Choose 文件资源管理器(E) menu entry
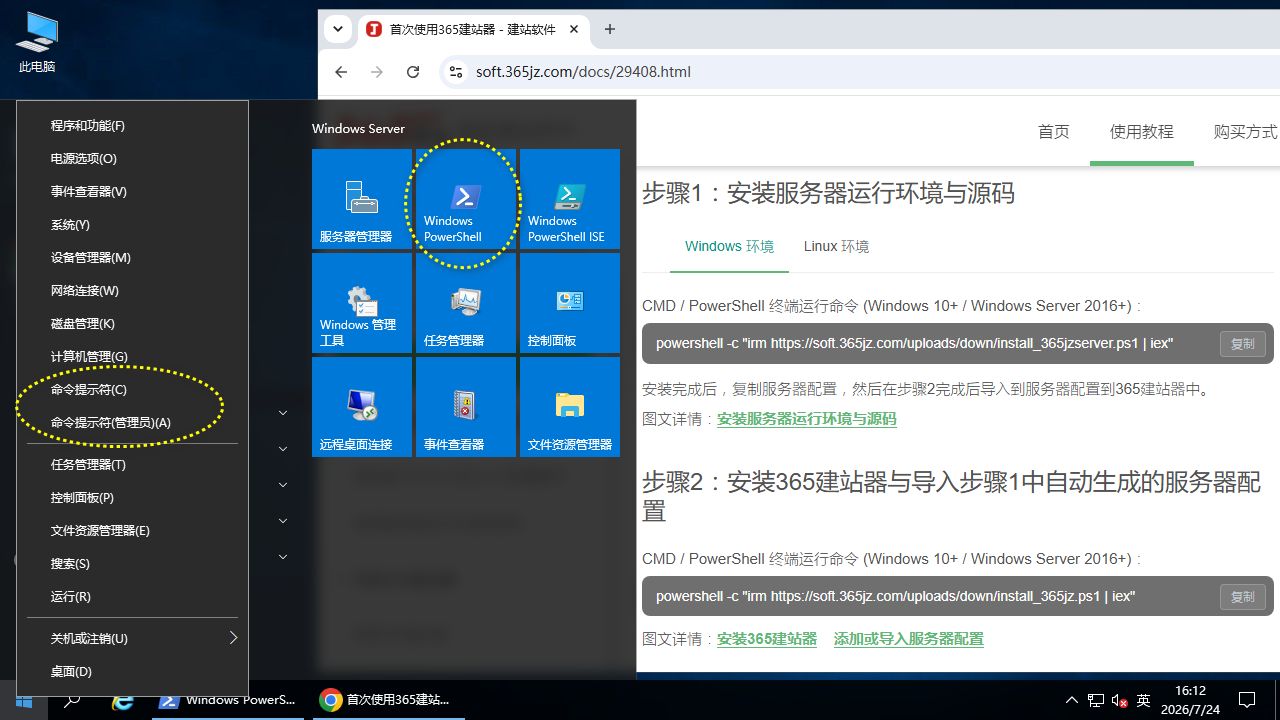The width and height of the screenshot is (1280, 720). [132, 530]
